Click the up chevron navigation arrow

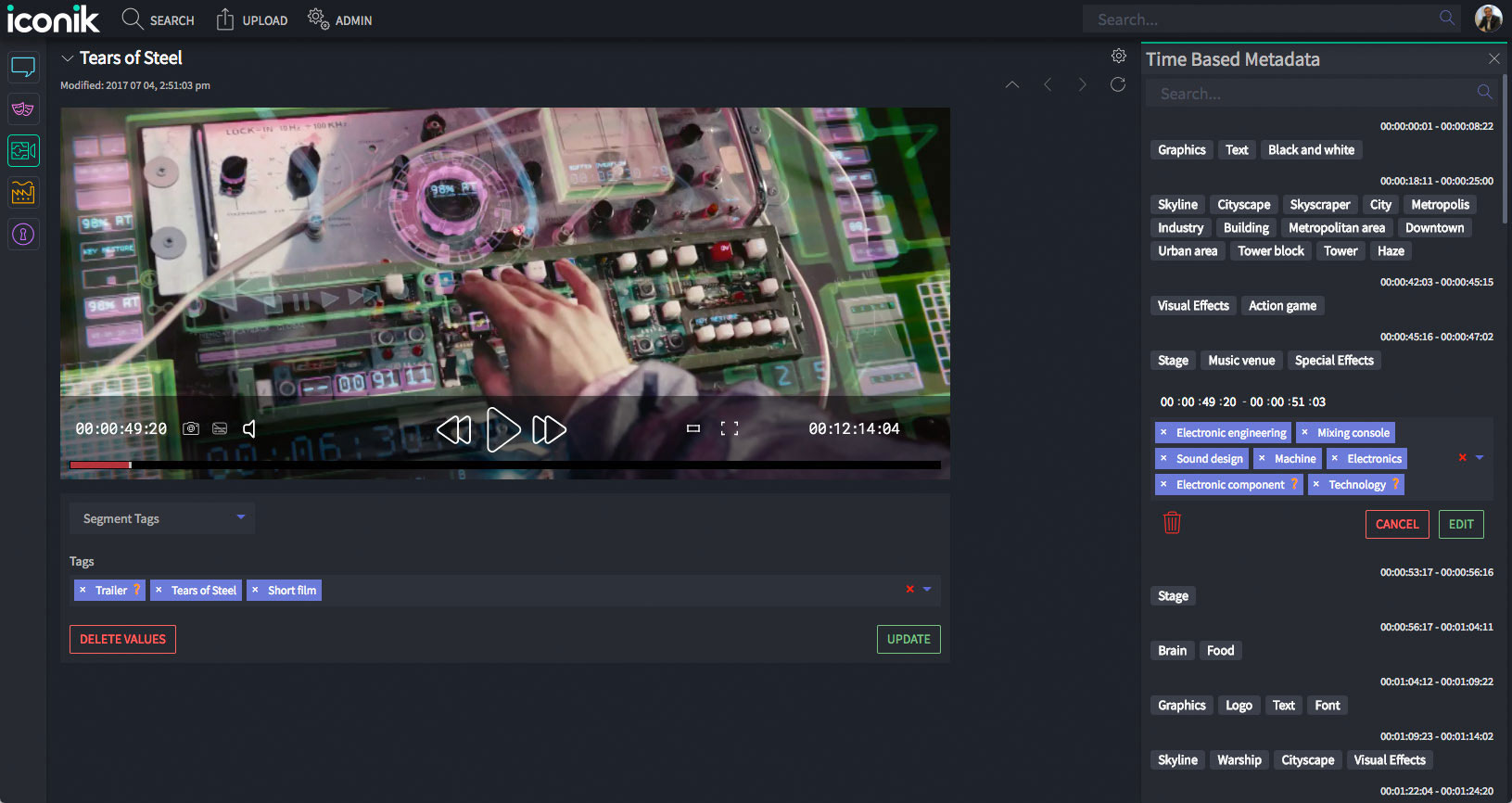point(1012,84)
